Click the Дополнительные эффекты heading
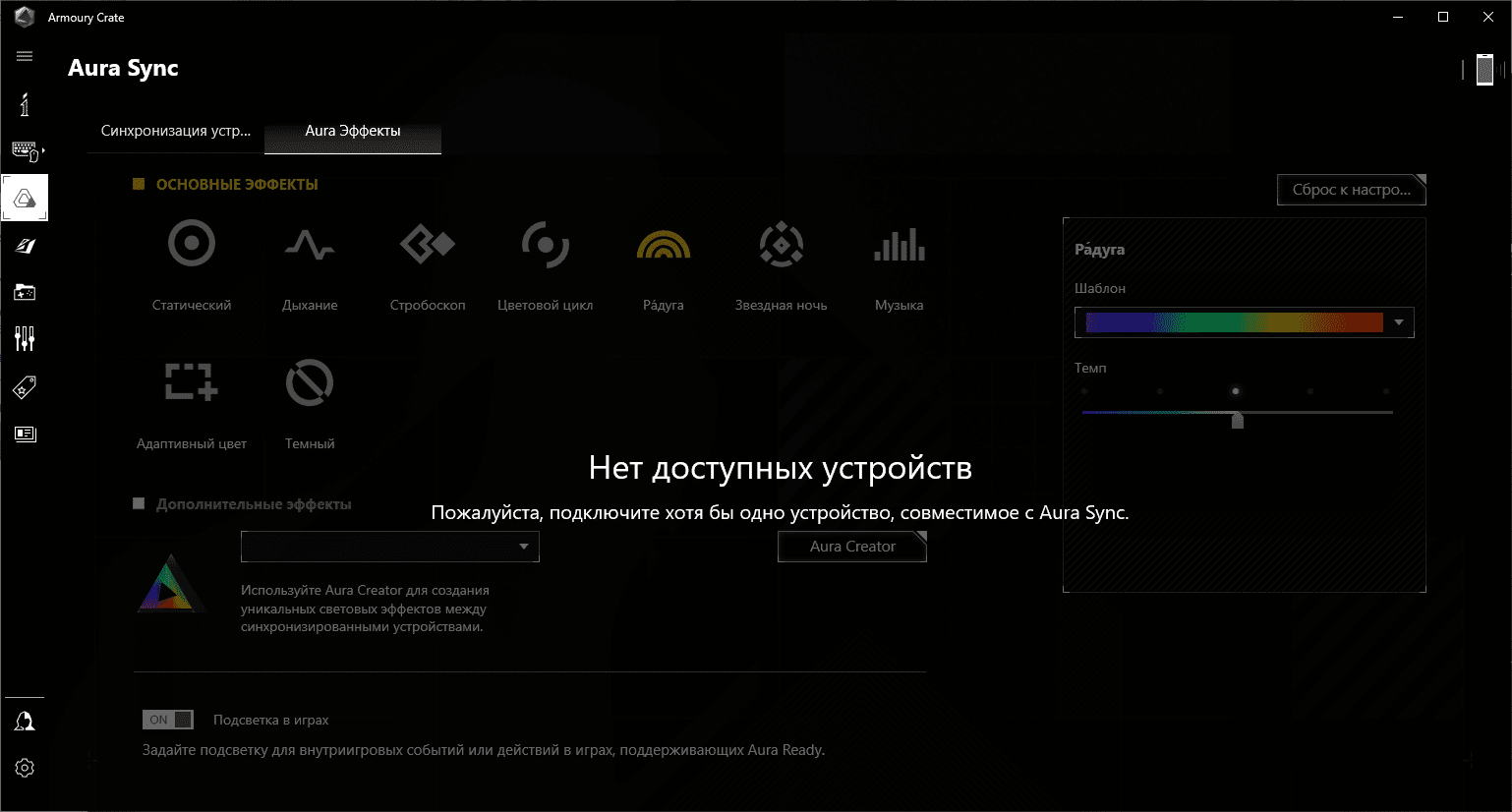Viewport: 1512px width, 812px height. click(254, 504)
